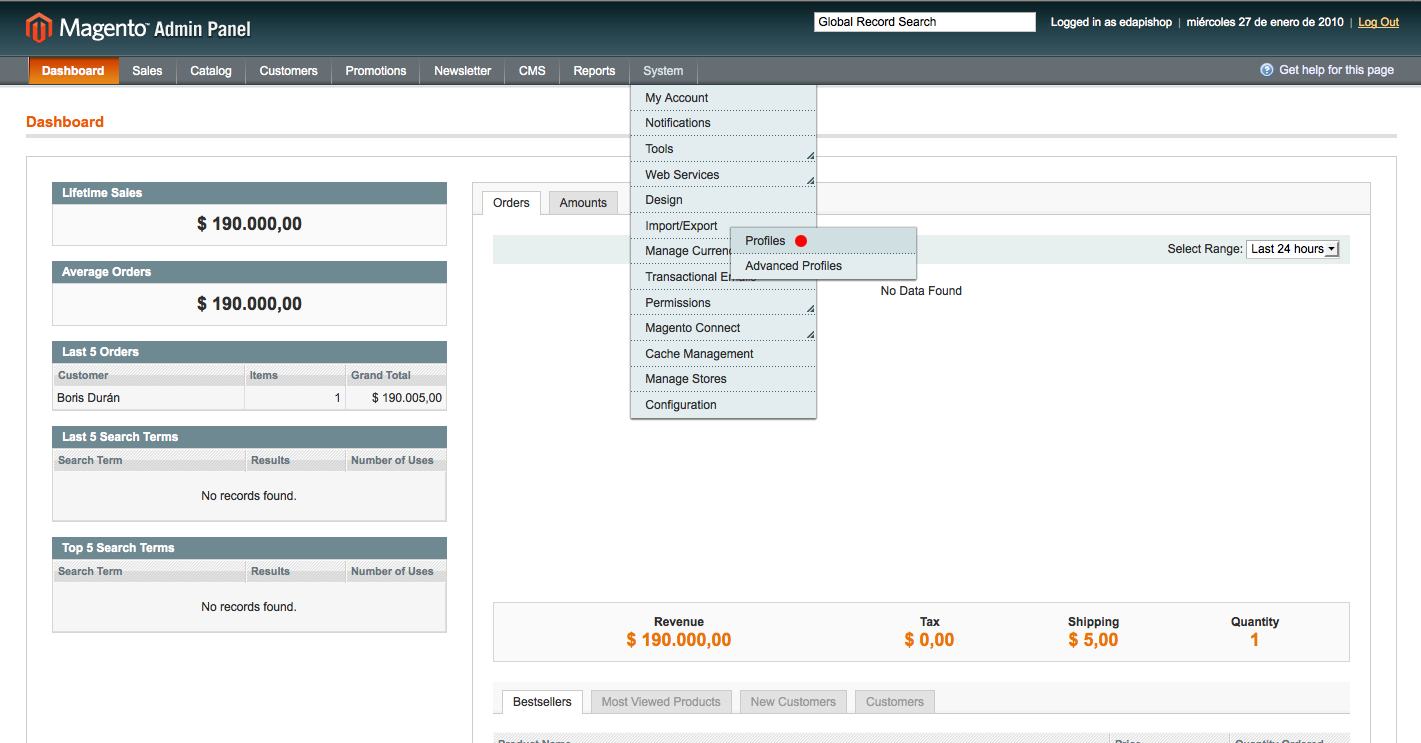Expand the Permissions submenu
This screenshot has width=1421, height=743.
tap(723, 303)
